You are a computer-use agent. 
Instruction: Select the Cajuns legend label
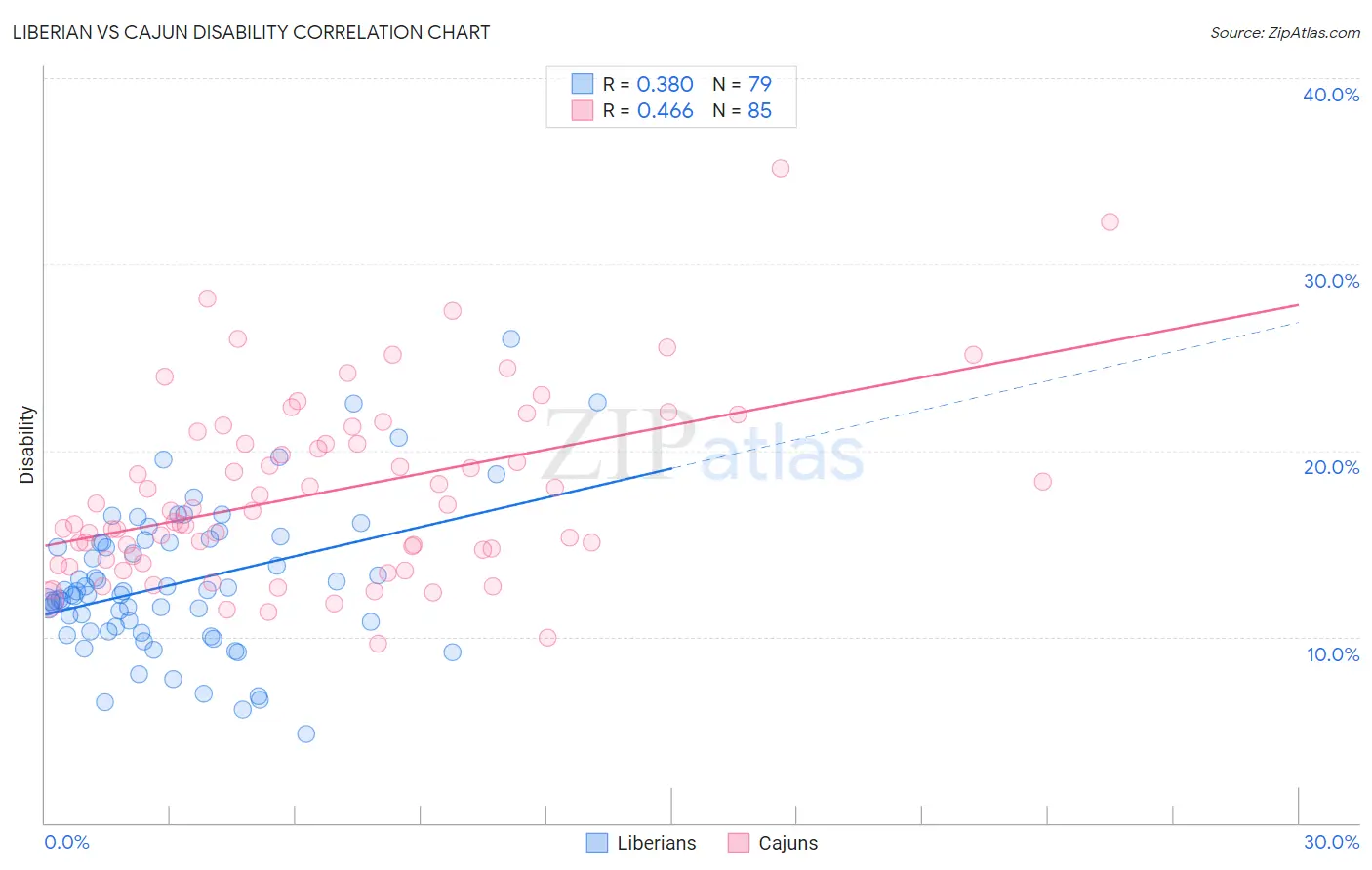[788, 843]
